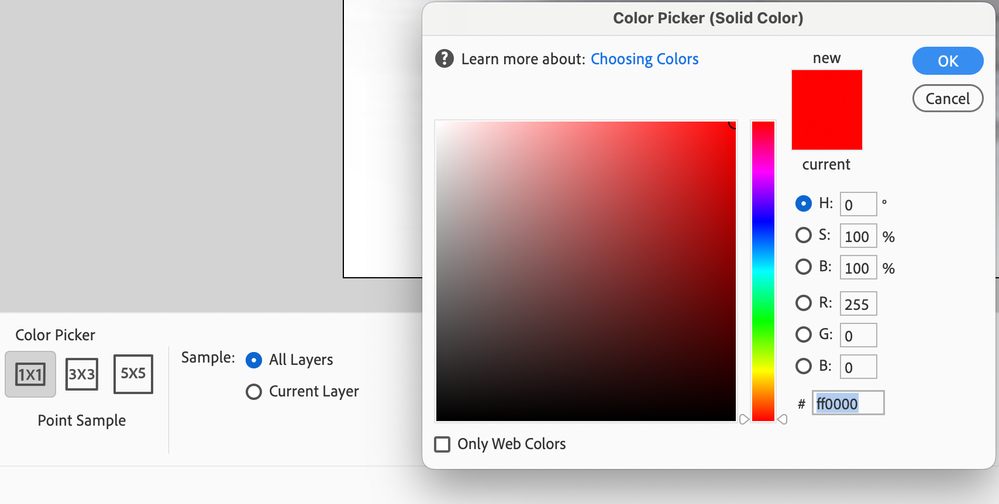Screen dimensions: 999x504
Task: Select the S saturation radio button
Action: pyautogui.click(x=803, y=236)
